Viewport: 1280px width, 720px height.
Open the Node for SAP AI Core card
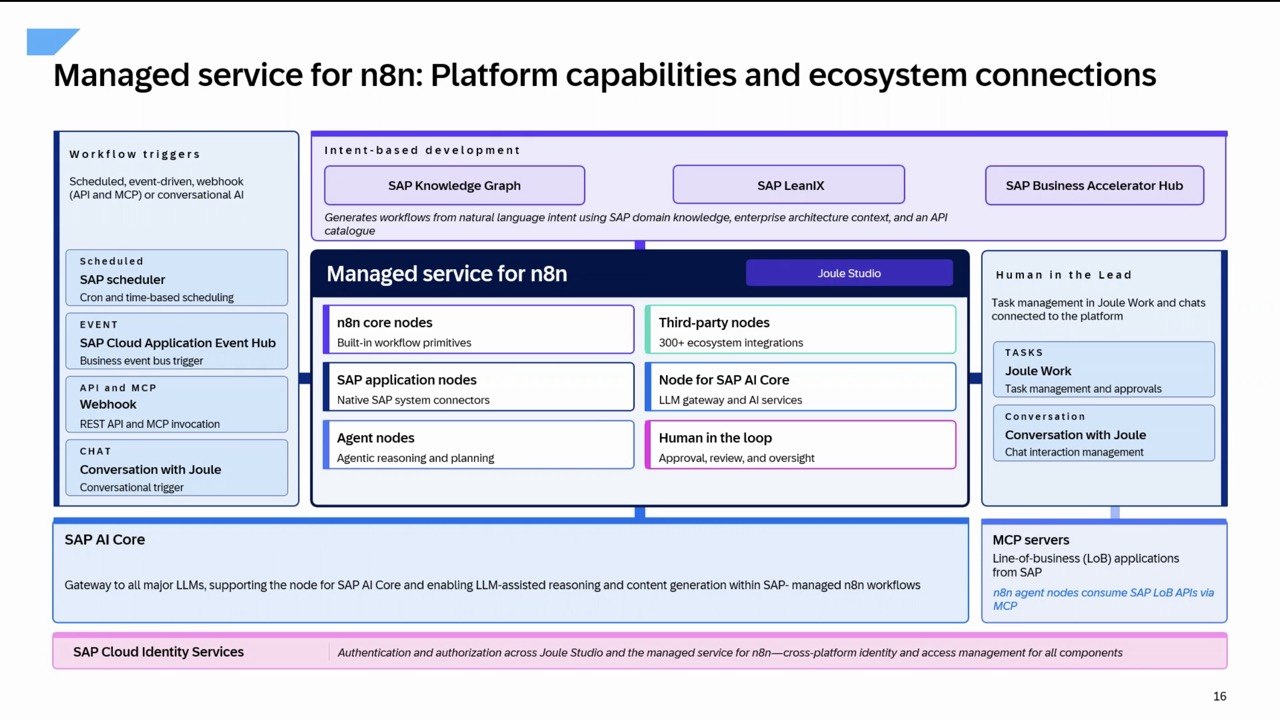800,388
